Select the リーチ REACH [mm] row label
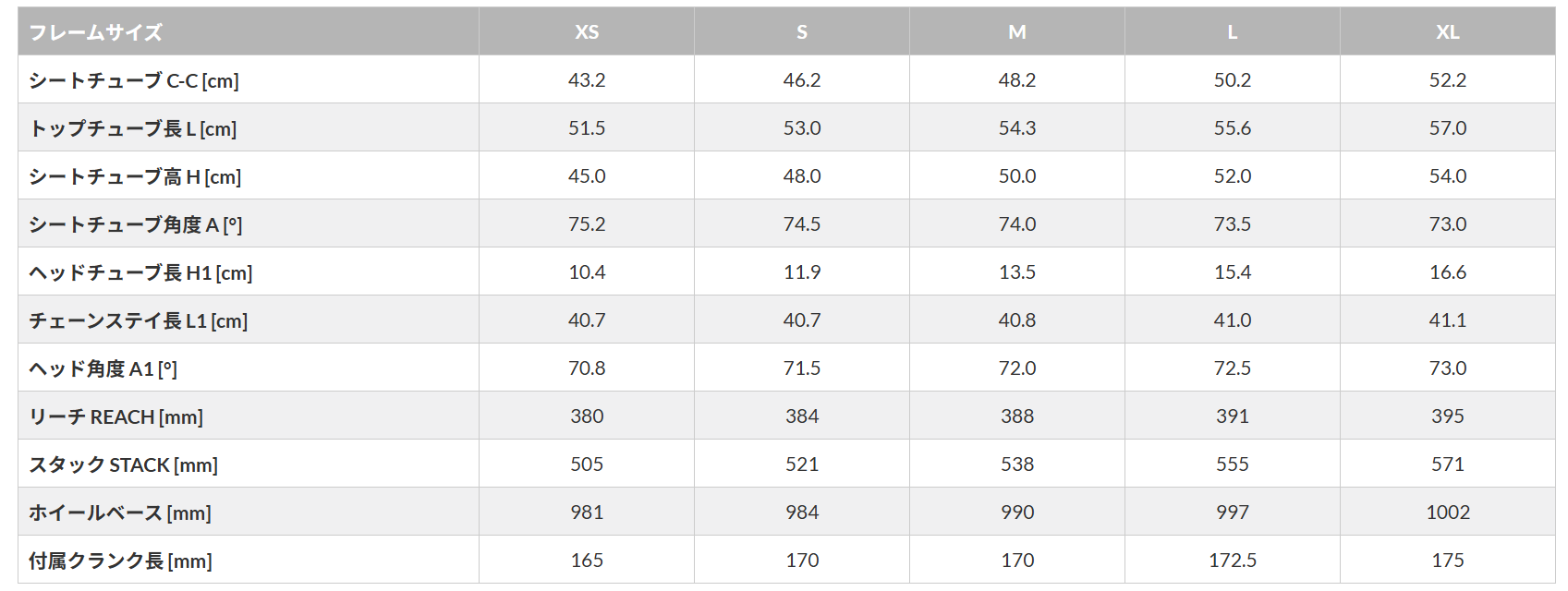The width and height of the screenshot is (1568, 591). [x=116, y=417]
